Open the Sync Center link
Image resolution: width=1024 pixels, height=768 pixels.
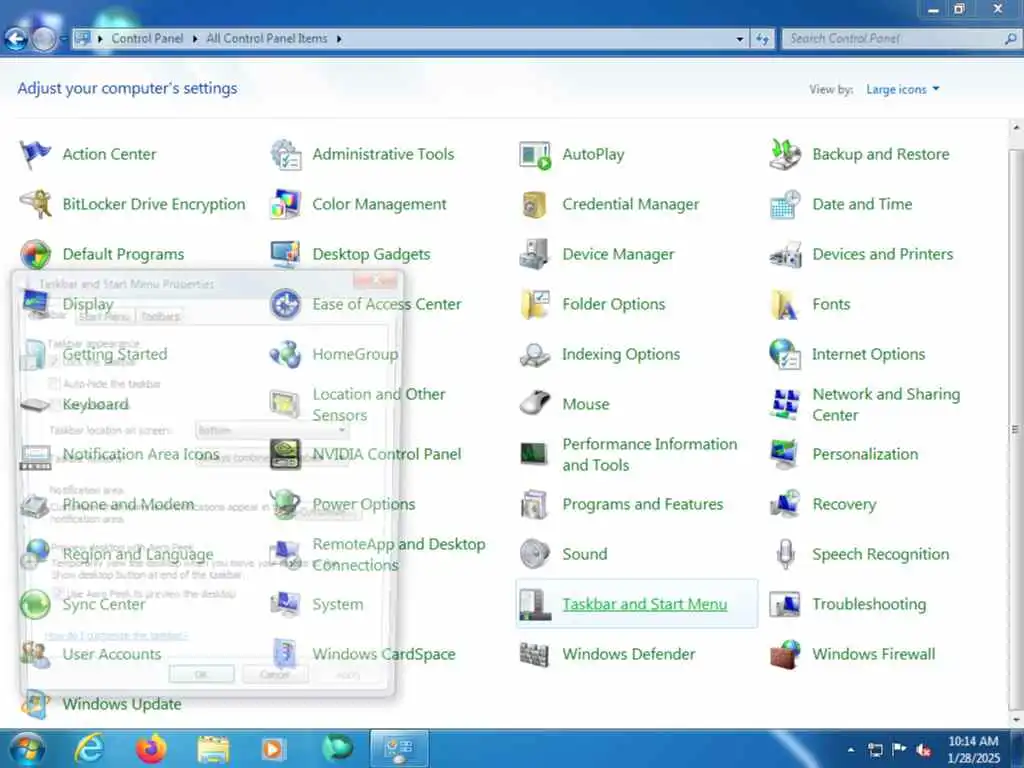point(104,604)
